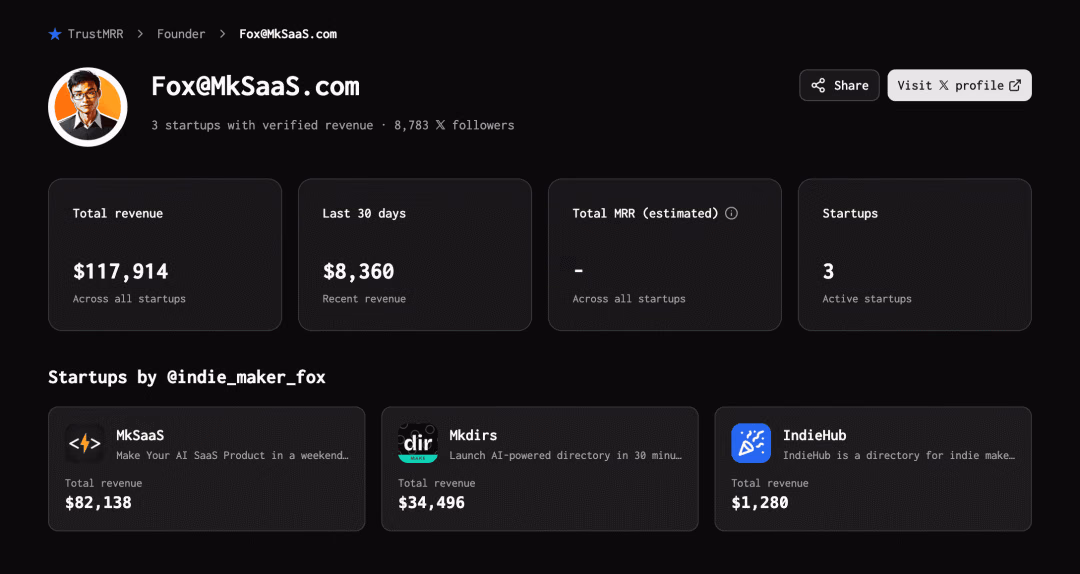This screenshot has height=574, width=1080.
Task: Click the share icon in Share button
Action: [x=818, y=85]
